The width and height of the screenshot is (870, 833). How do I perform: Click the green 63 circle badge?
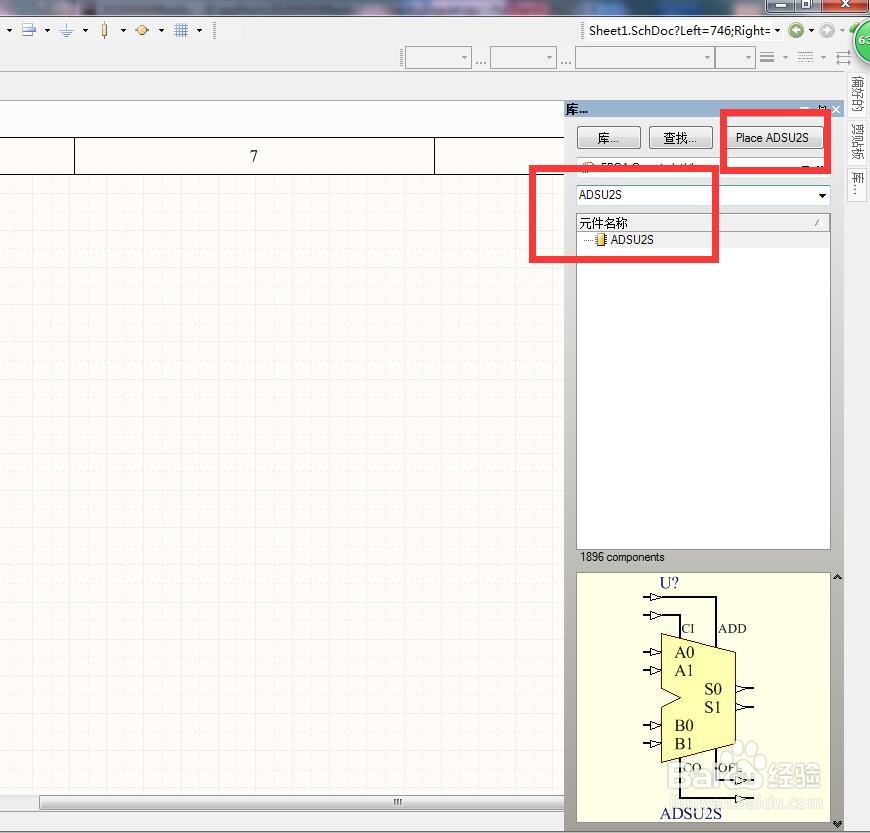tap(863, 41)
